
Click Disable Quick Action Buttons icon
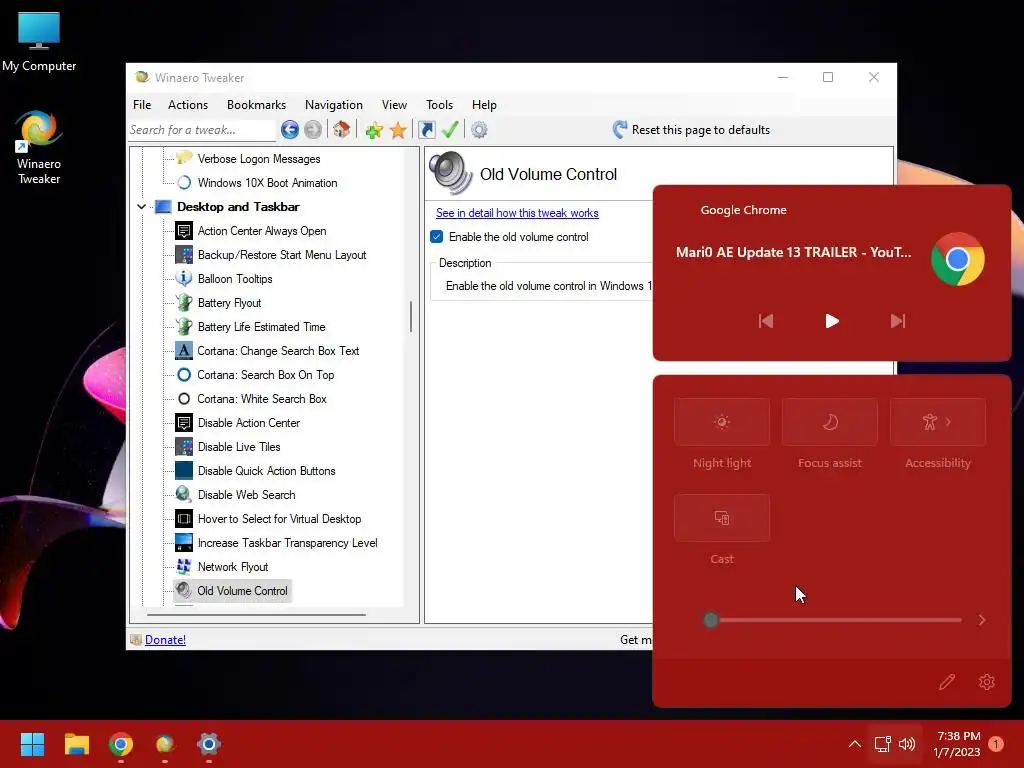click(184, 470)
